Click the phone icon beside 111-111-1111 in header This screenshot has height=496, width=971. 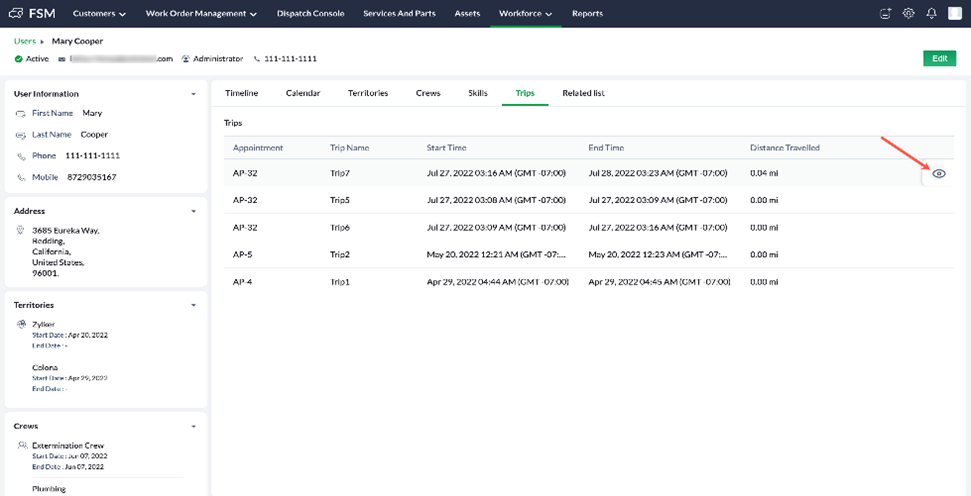point(257,59)
